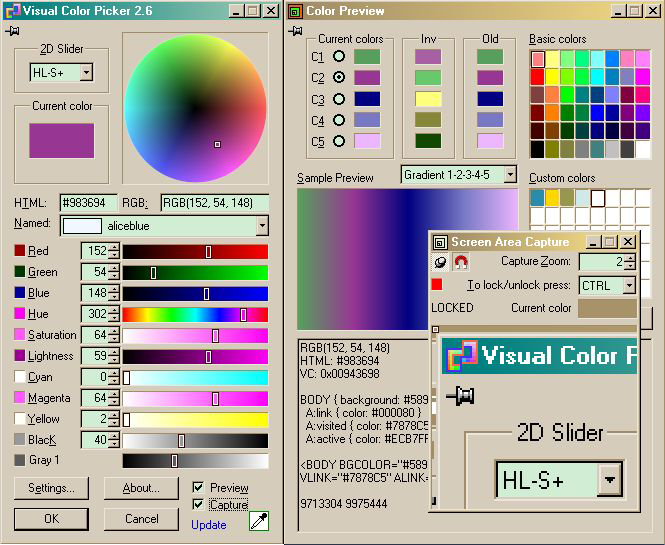Click the Black channel color icon
665x545 pixels.
[x=20, y=439]
